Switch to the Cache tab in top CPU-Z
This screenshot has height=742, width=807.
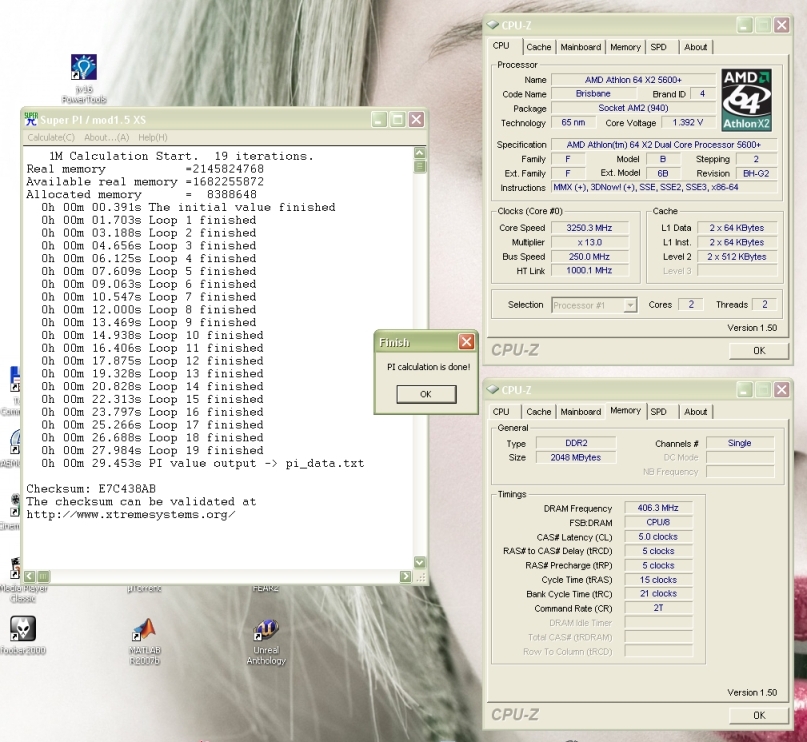tap(539, 47)
